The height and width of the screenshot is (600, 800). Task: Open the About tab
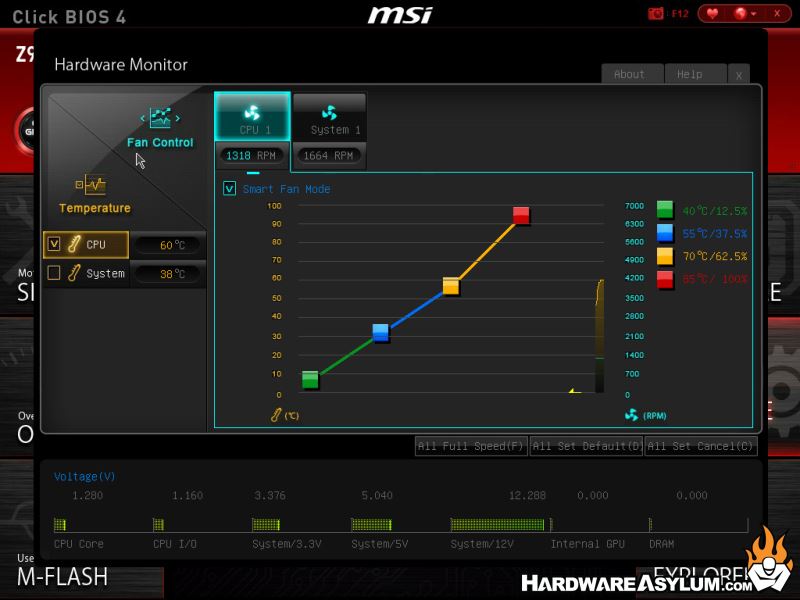[632, 74]
